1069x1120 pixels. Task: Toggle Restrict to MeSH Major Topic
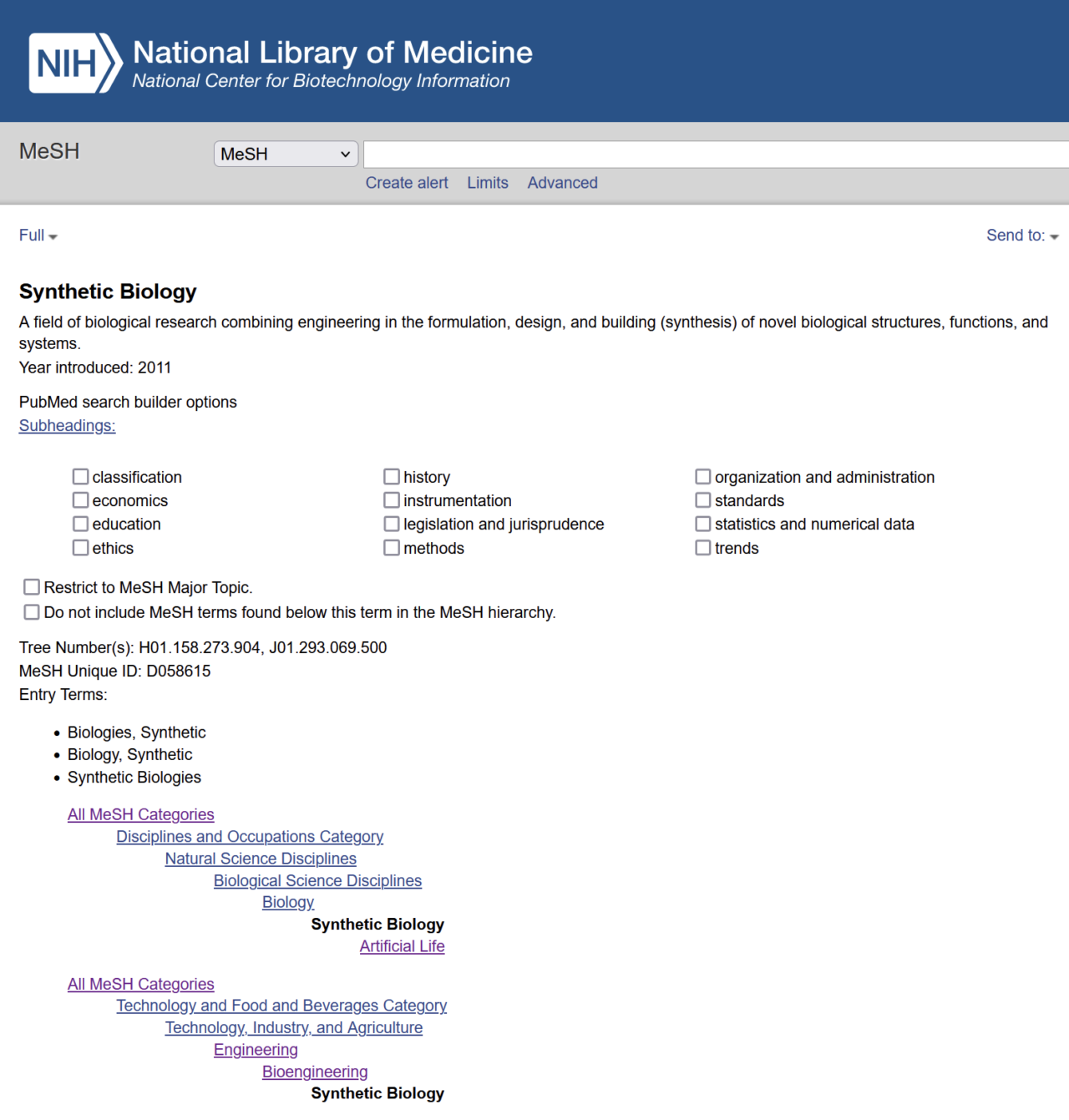(32, 587)
